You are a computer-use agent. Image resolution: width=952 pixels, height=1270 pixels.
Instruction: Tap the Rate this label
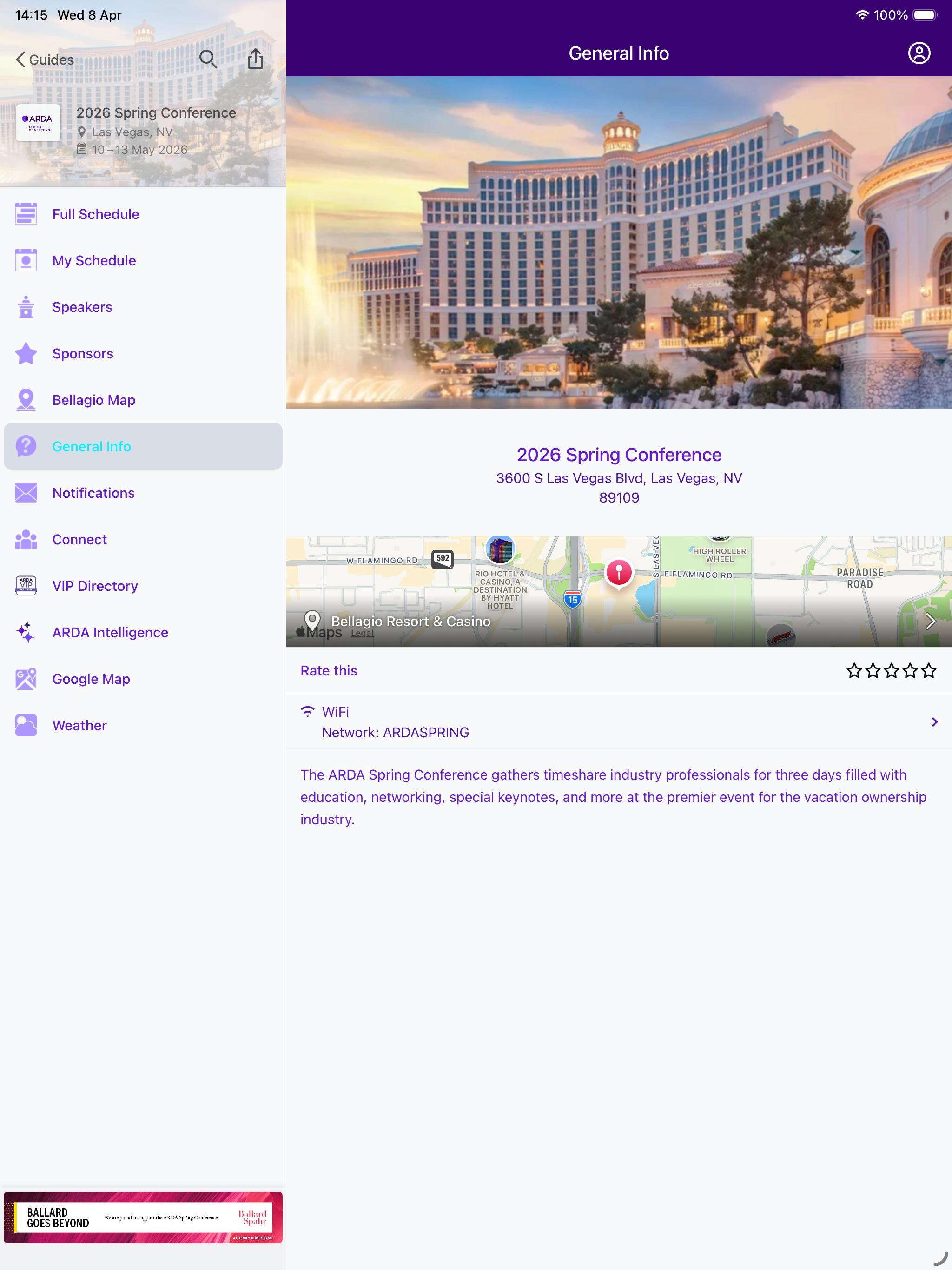[329, 671]
